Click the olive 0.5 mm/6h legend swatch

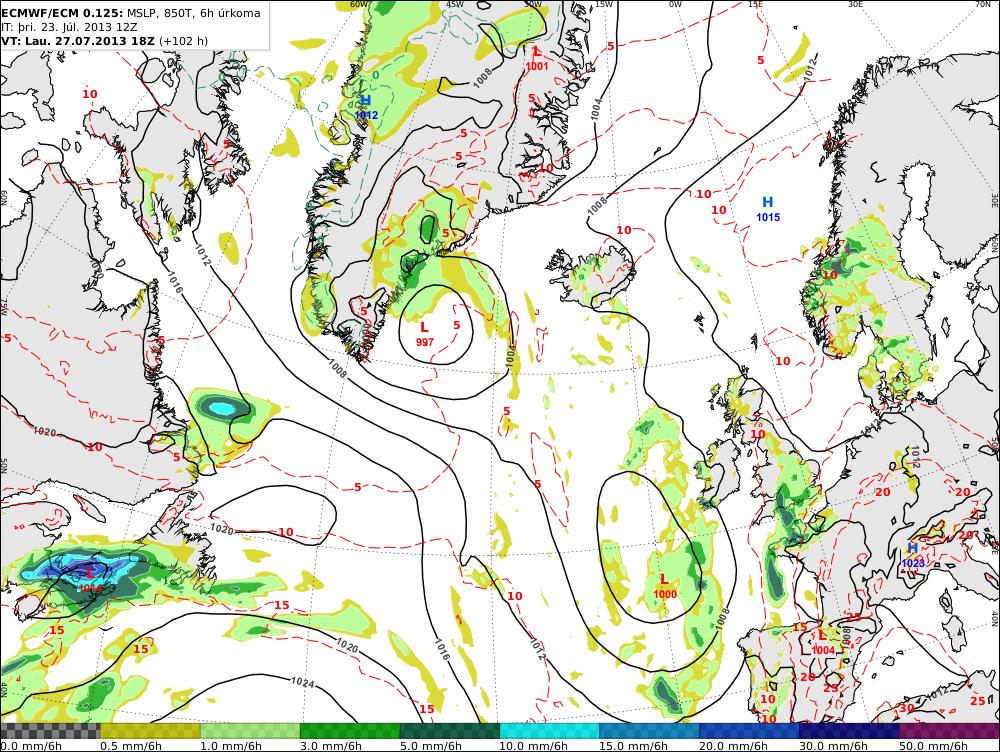(151, 731)
